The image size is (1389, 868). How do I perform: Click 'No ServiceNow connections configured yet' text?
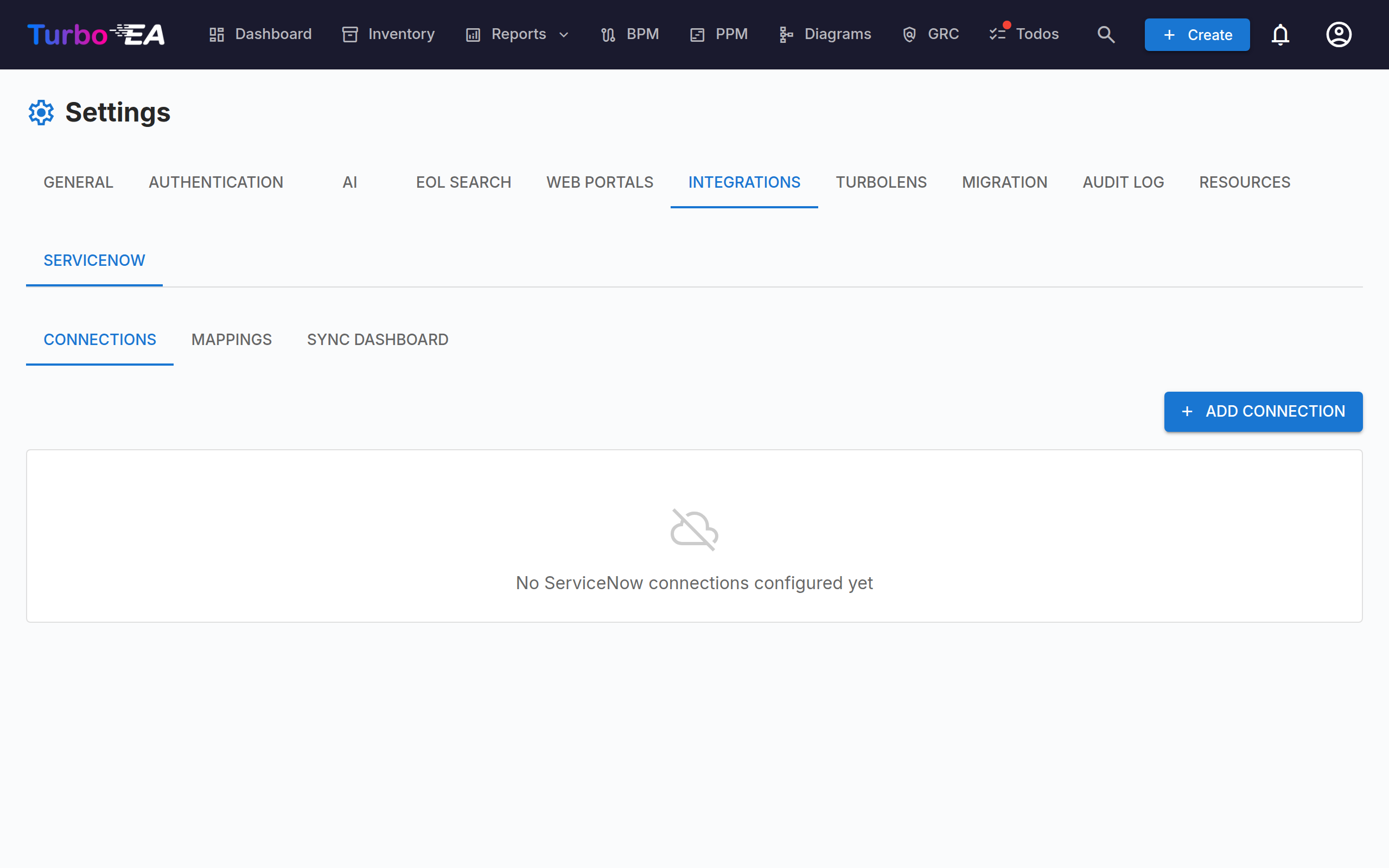[694, 583]
